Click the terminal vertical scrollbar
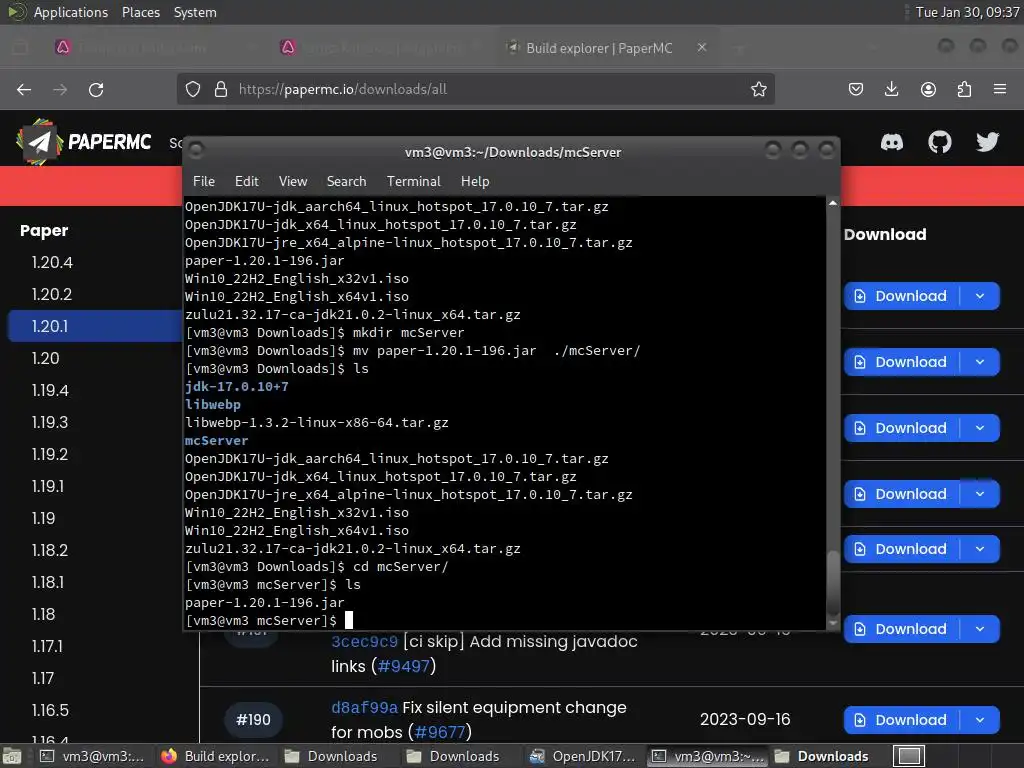This screenshot has height=768, width=1024. tap(833, 581)
